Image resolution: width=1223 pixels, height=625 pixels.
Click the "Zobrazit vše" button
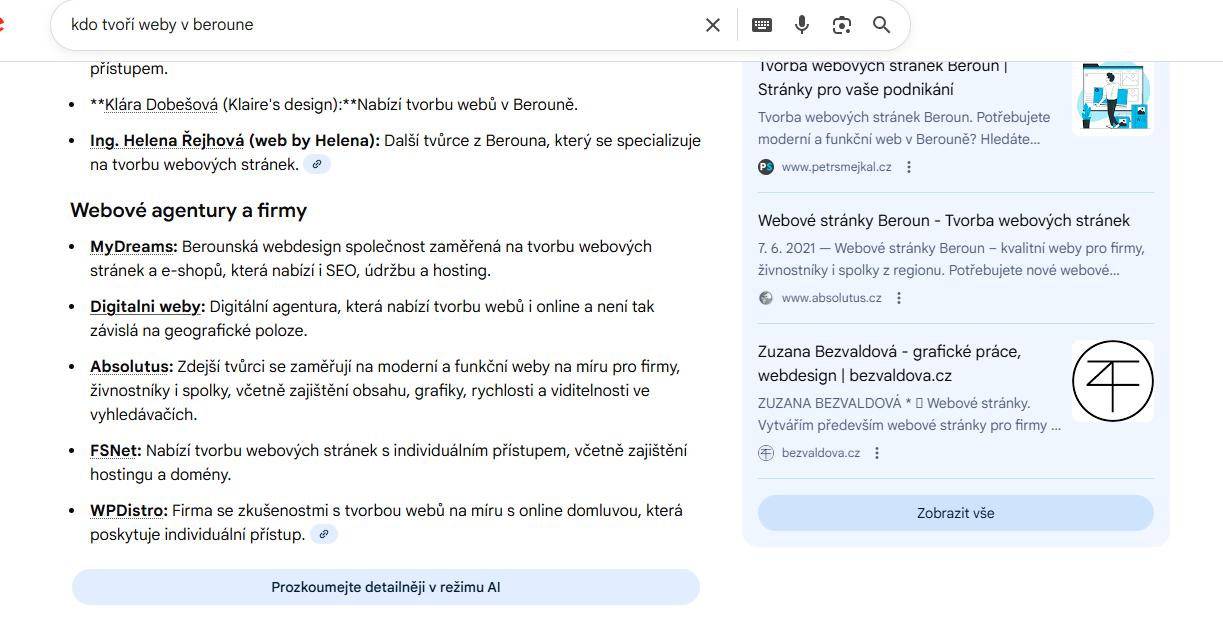click(955, 513)
